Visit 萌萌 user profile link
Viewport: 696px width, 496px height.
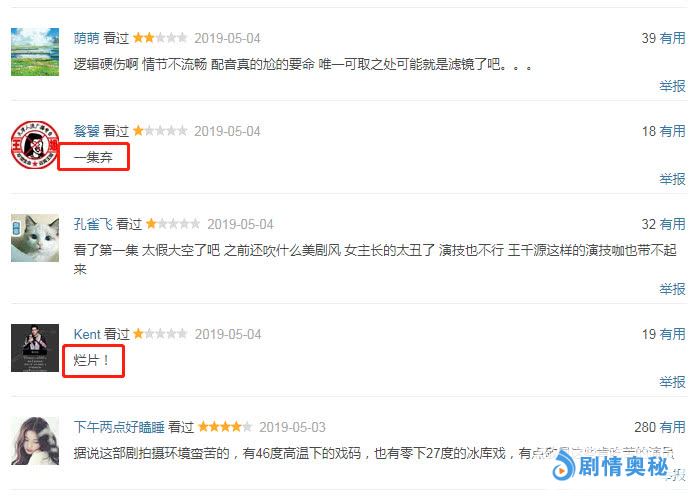[87, 38]
